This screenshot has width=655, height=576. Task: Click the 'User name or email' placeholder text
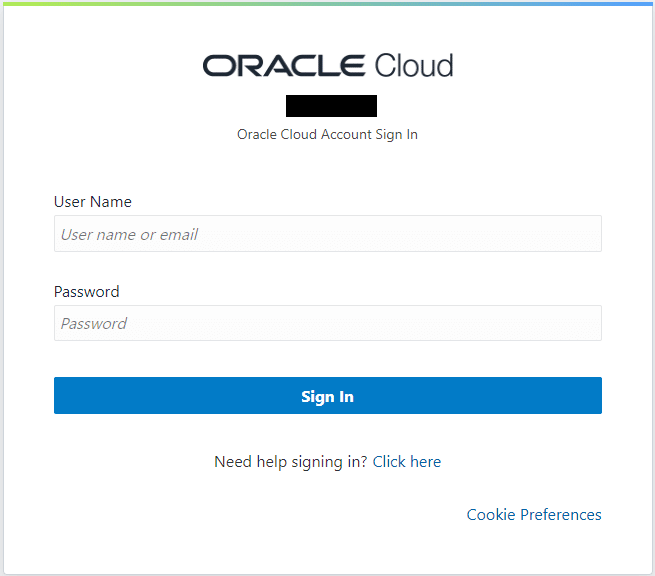[x=129, y=234]
